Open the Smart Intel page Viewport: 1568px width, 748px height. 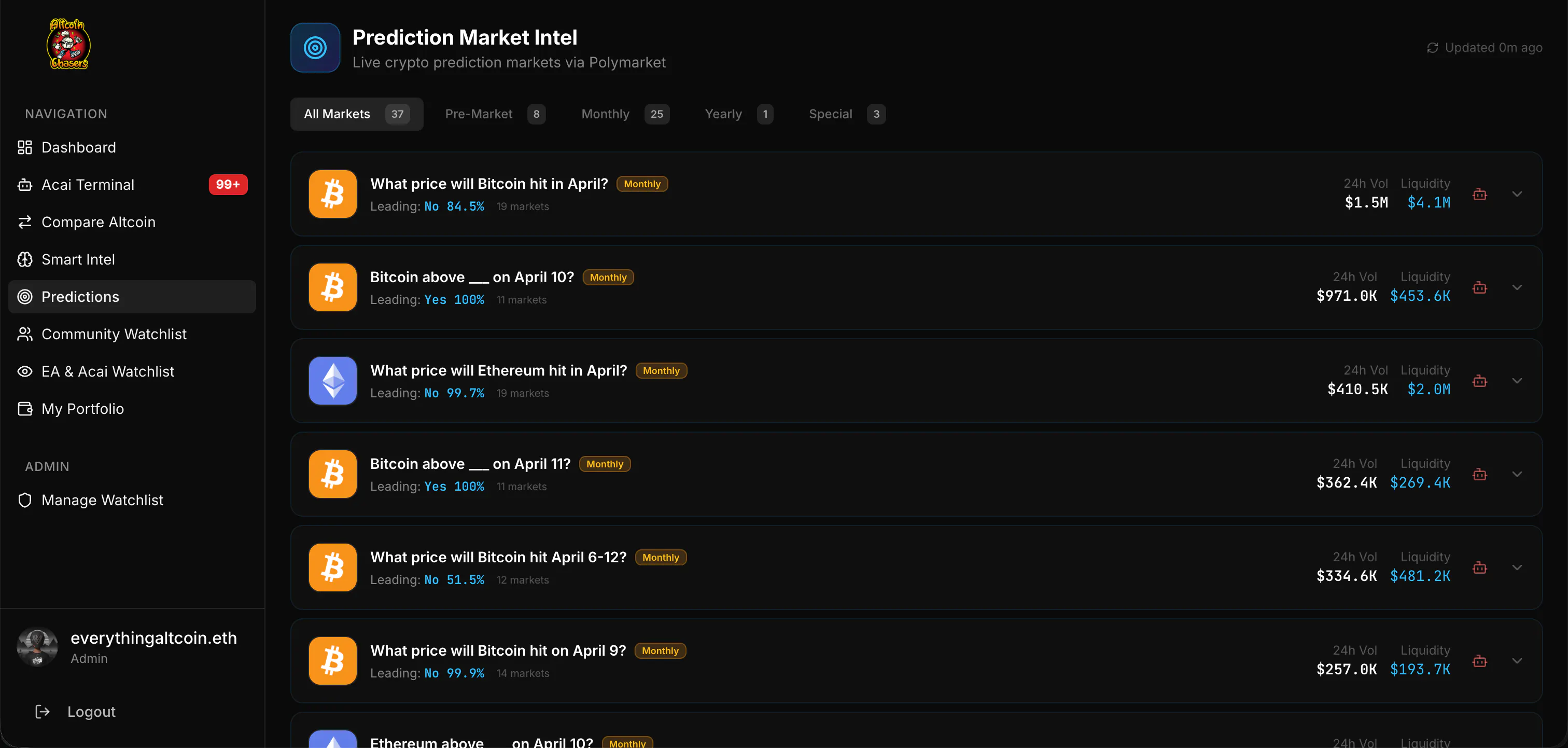pos(132,259)
